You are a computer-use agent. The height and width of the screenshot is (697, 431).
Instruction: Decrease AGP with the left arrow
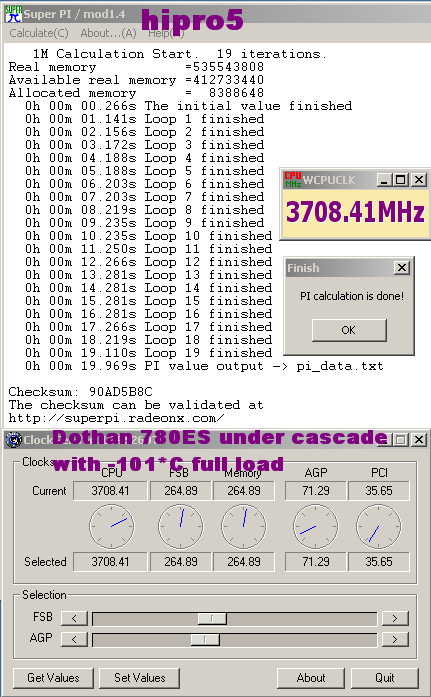[x=74, y=639]
